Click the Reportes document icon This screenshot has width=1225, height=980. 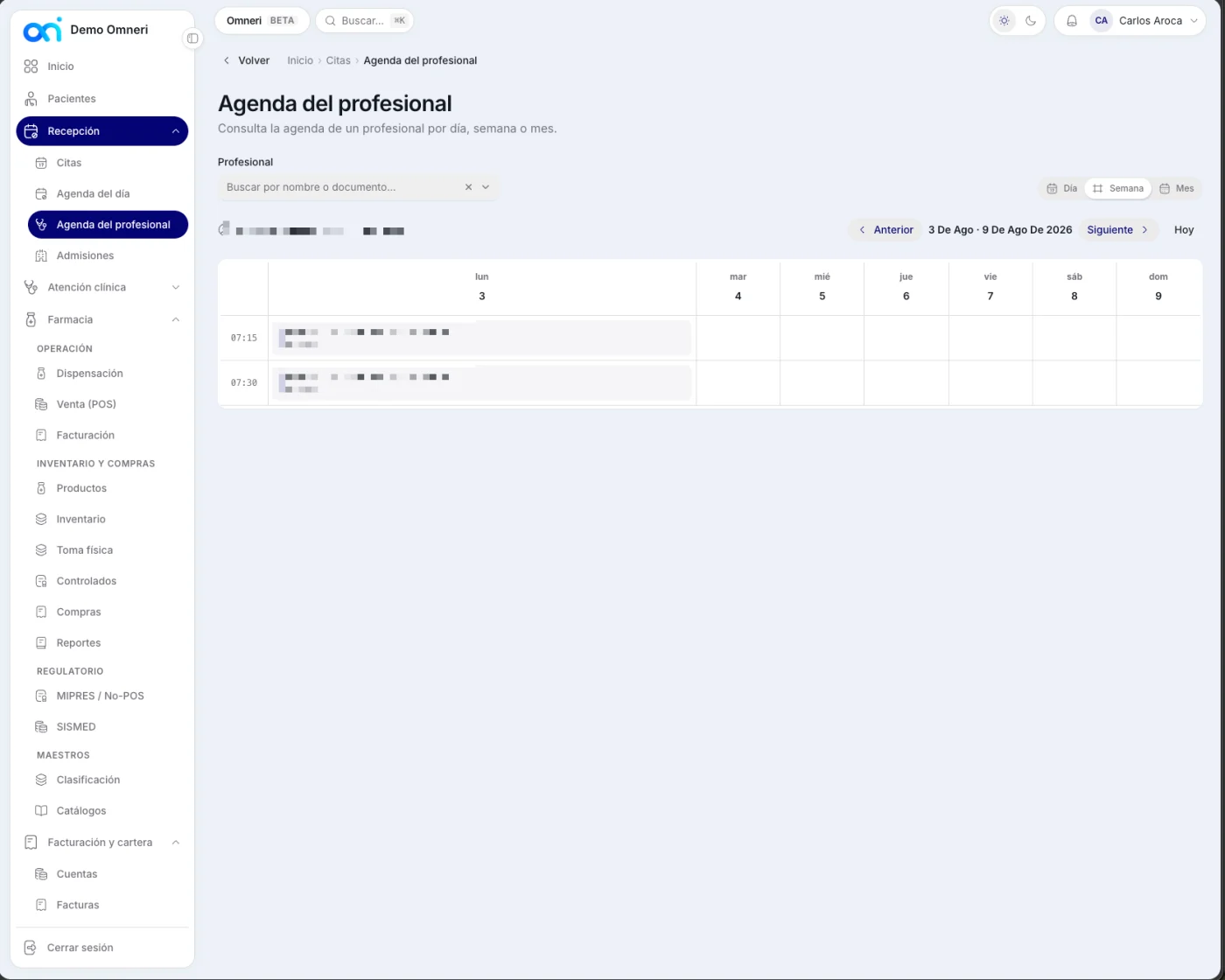coord(41,643)
